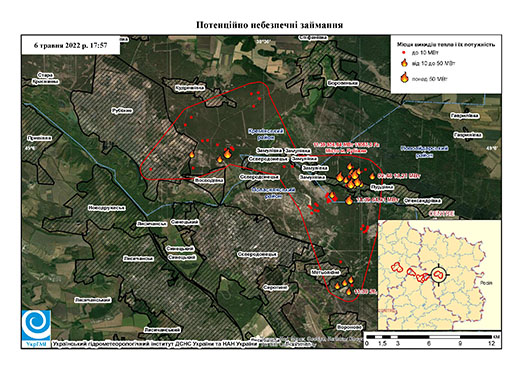Screen dimensions: 520x368
Task: Click the blue Попаснянський район label
Action: click(x=273, y=193)
